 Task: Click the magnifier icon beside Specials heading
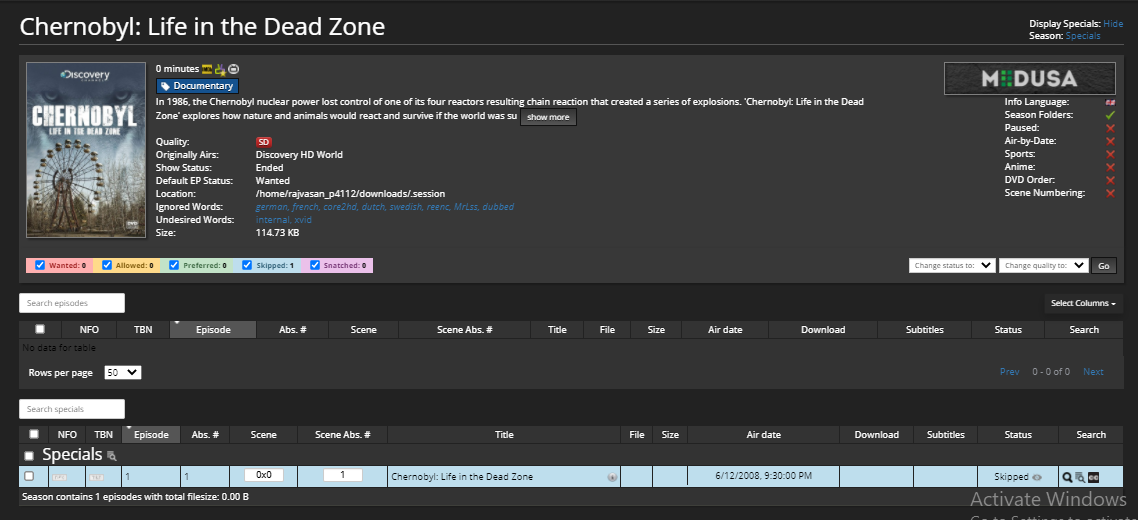(x=112, y=456)
